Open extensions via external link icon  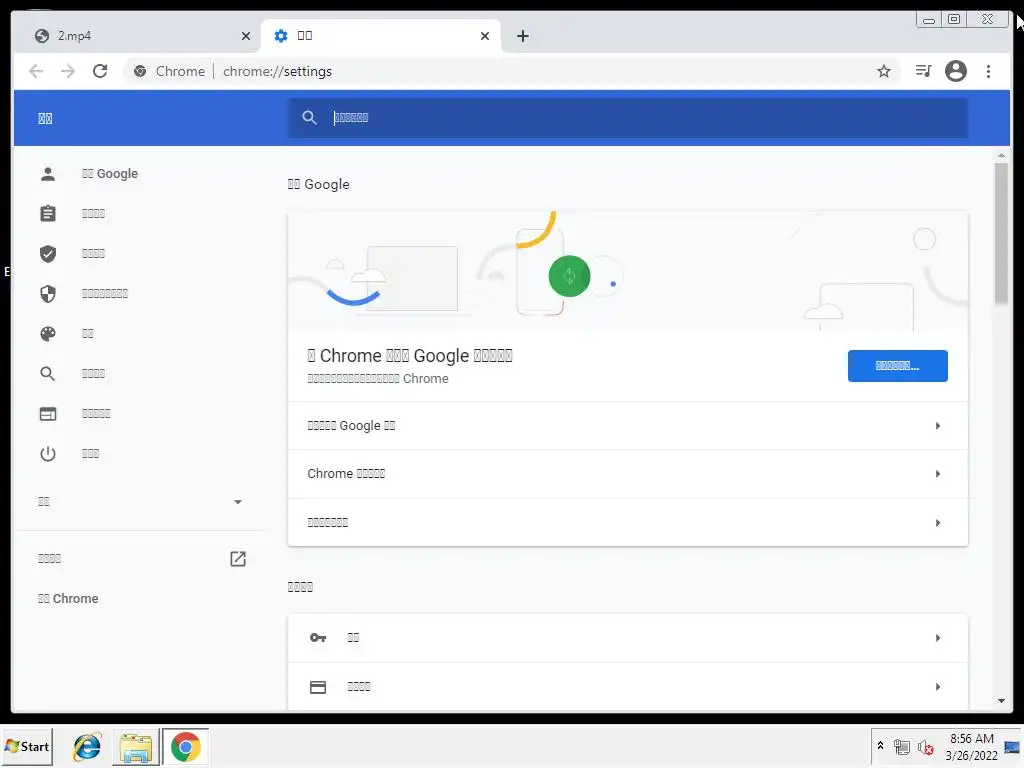(x=238, y=559)
